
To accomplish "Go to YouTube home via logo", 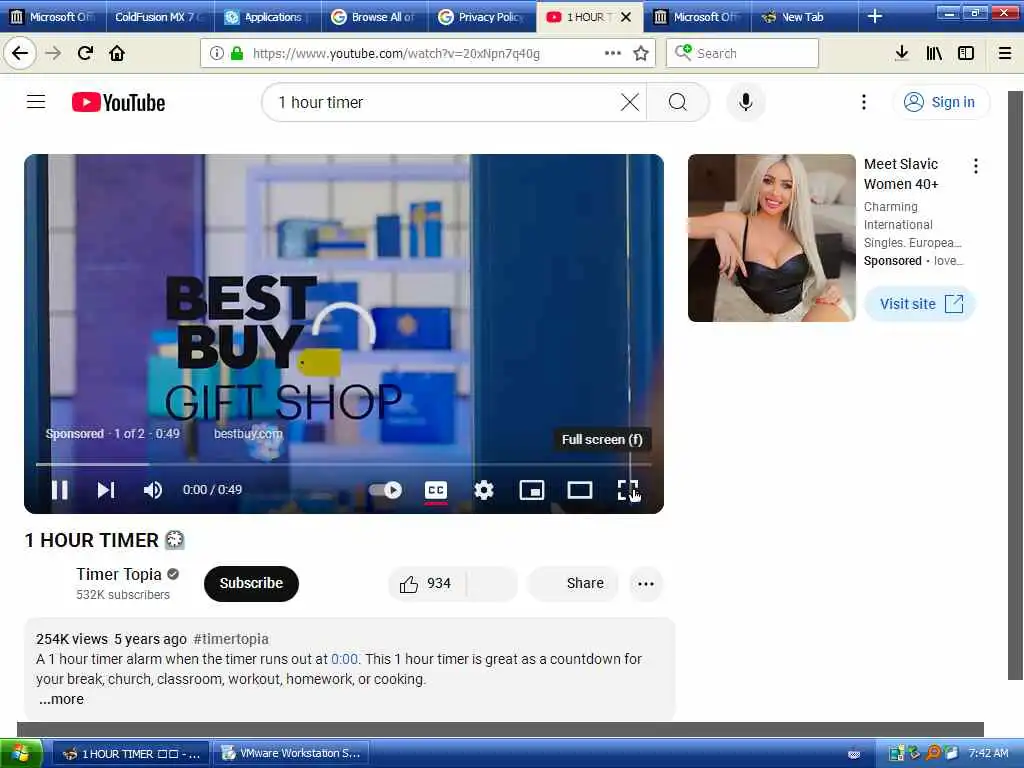I will (118, 103).
